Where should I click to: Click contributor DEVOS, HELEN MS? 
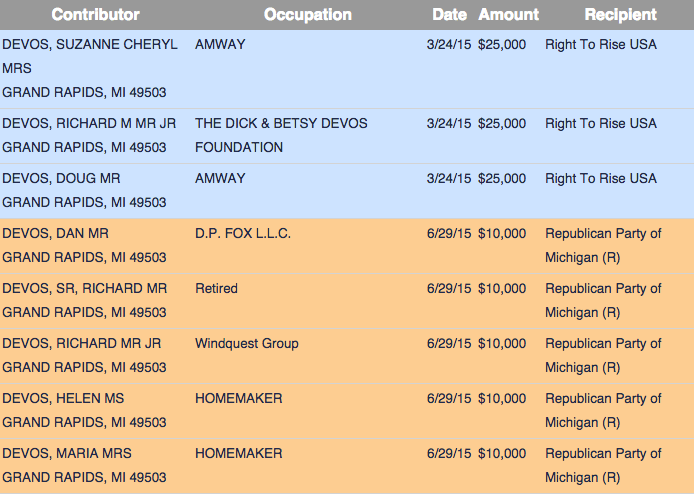(66, 399)
